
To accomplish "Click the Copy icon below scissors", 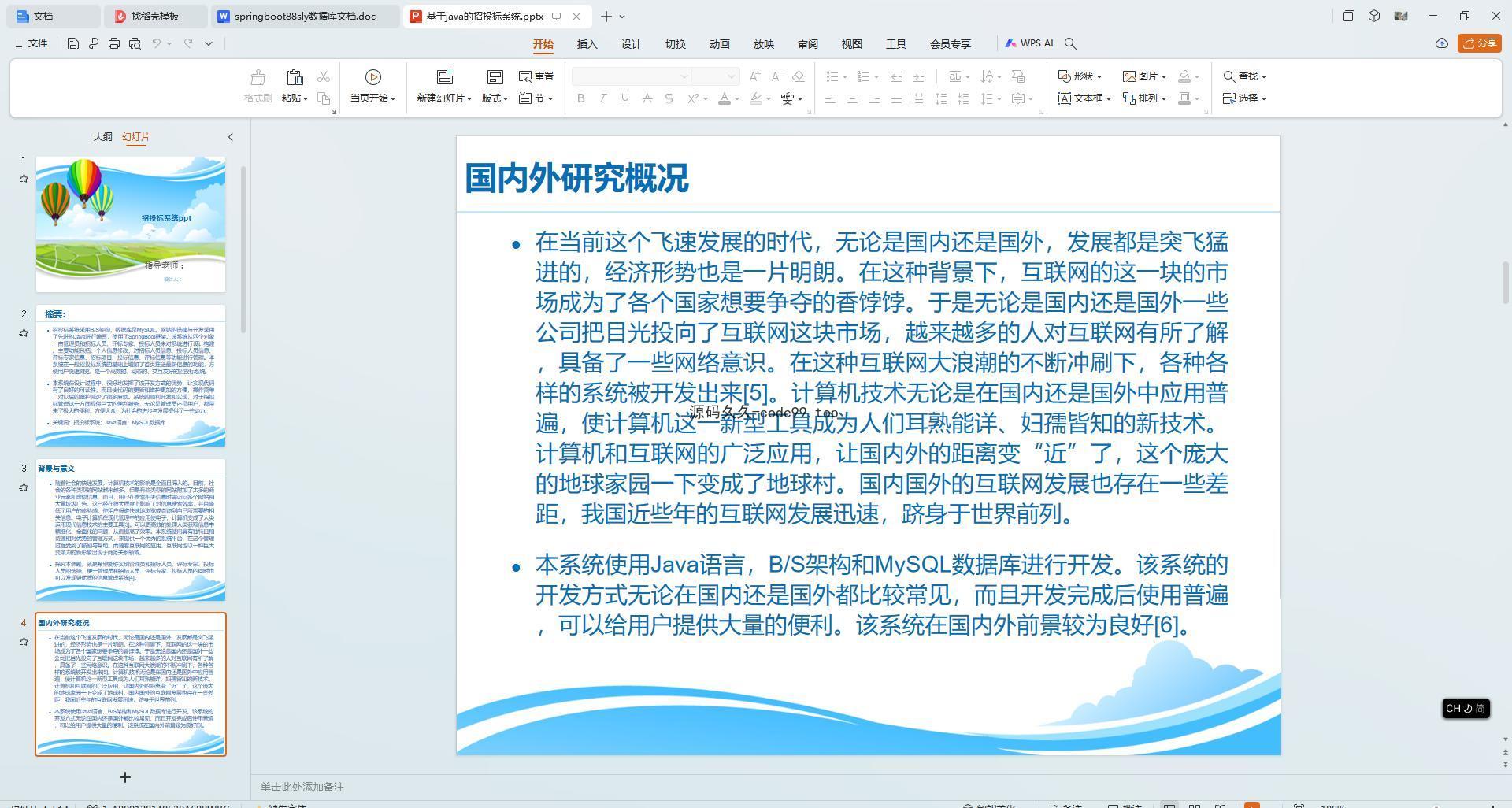I will click(x=323, y=98).
